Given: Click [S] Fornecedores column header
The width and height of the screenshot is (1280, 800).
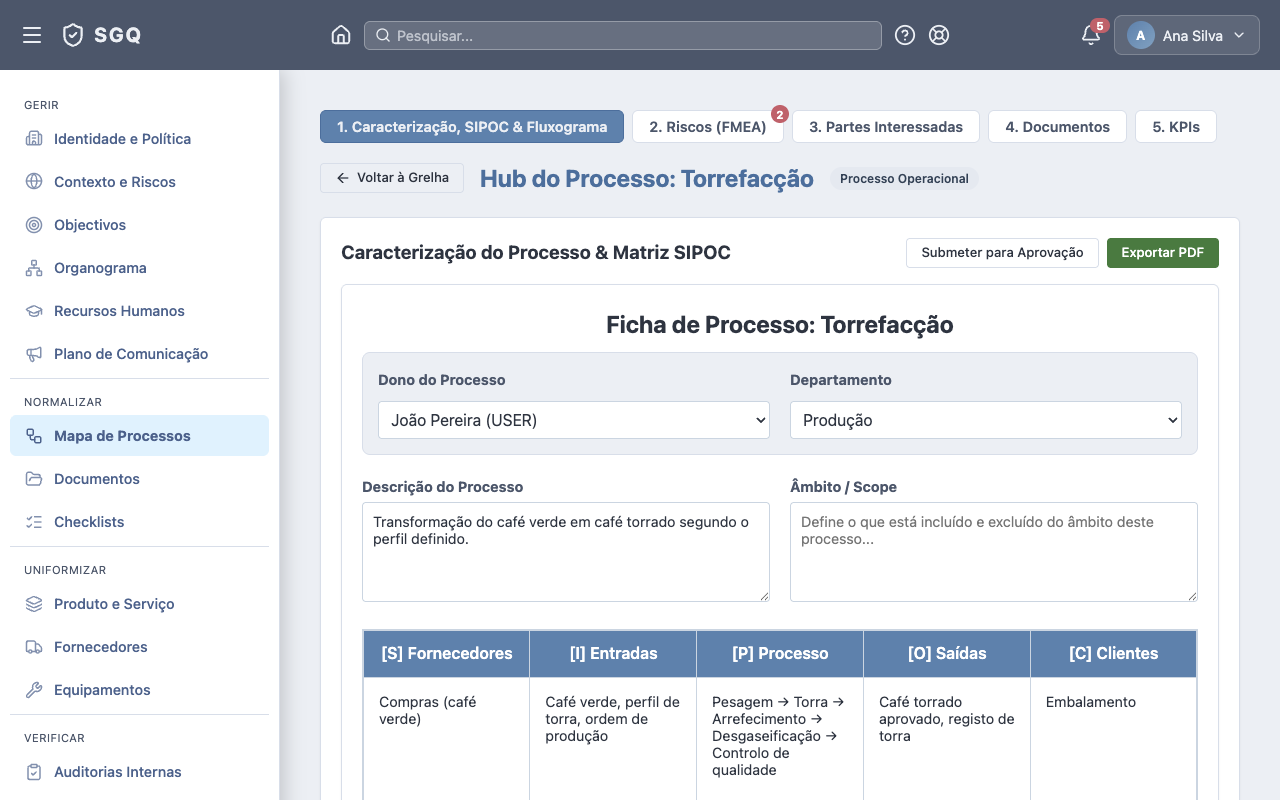Looking at the screenshot, I should [x=447, y=654].
